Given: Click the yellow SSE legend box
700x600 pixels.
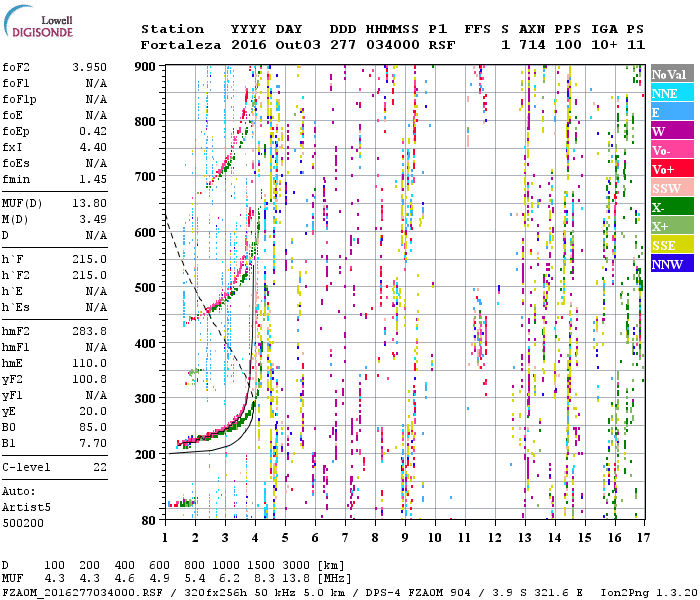Looking at the screenshot, I should point(671,245).
